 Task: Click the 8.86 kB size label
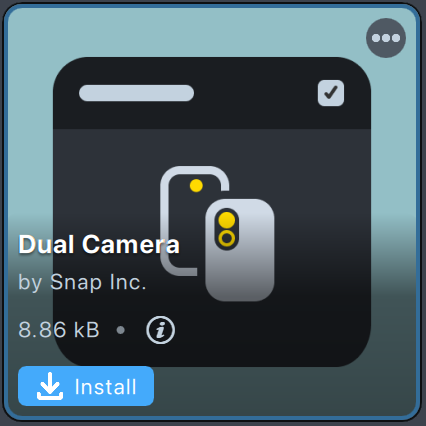point(59,330)
